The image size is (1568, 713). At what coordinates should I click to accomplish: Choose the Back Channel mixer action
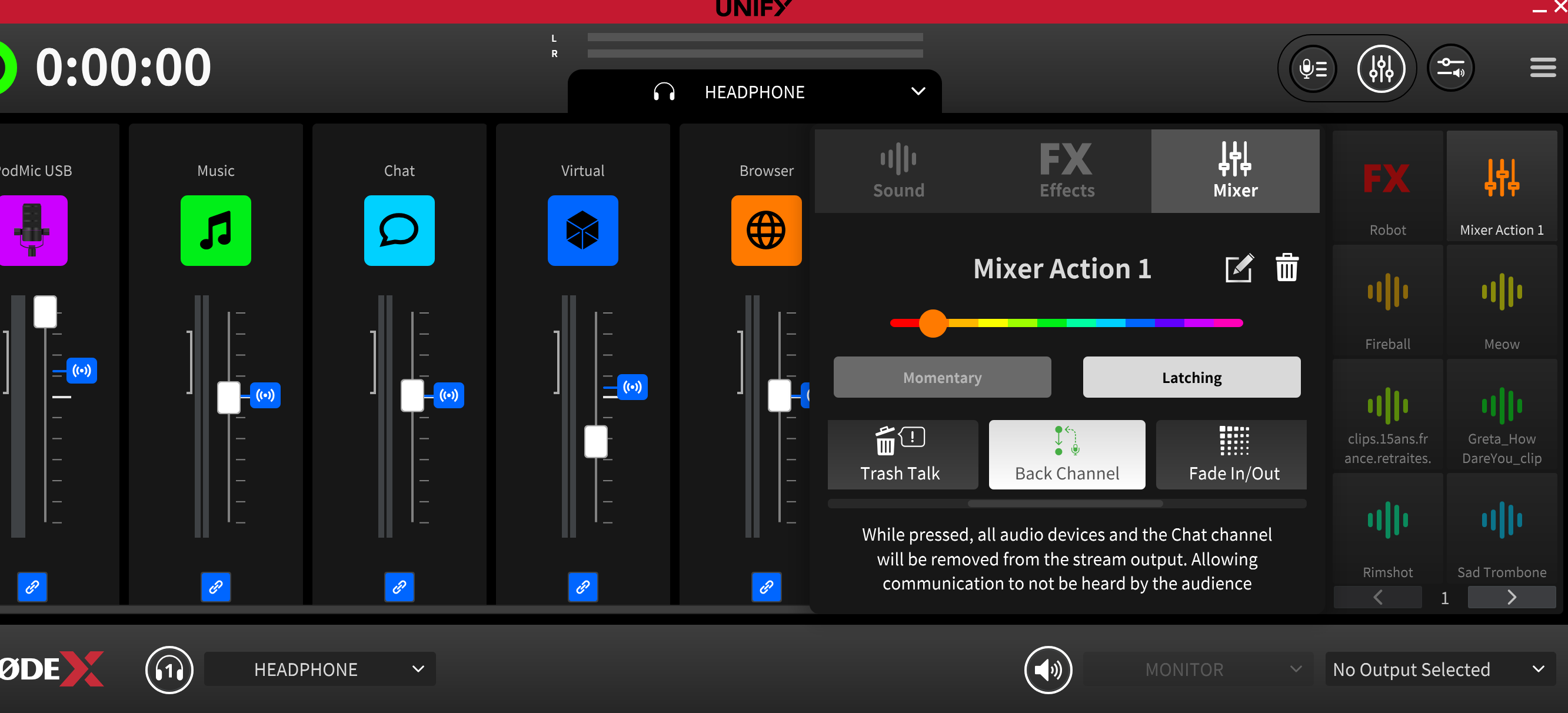[x=1067, y=454]
